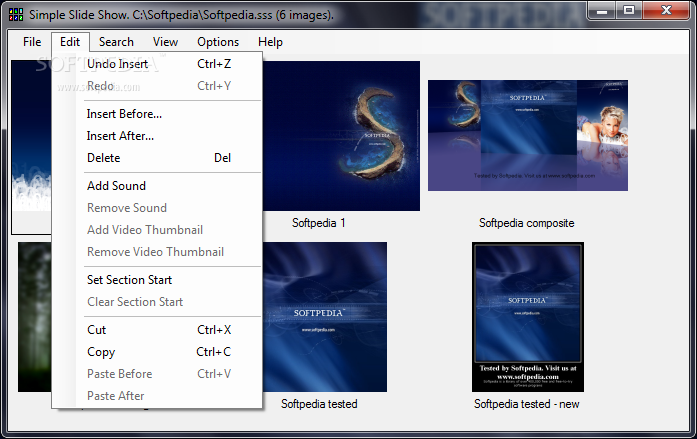Select the Insert Before... menu entry
Viewport: 697px width, 439px height.
pos(157,114)
